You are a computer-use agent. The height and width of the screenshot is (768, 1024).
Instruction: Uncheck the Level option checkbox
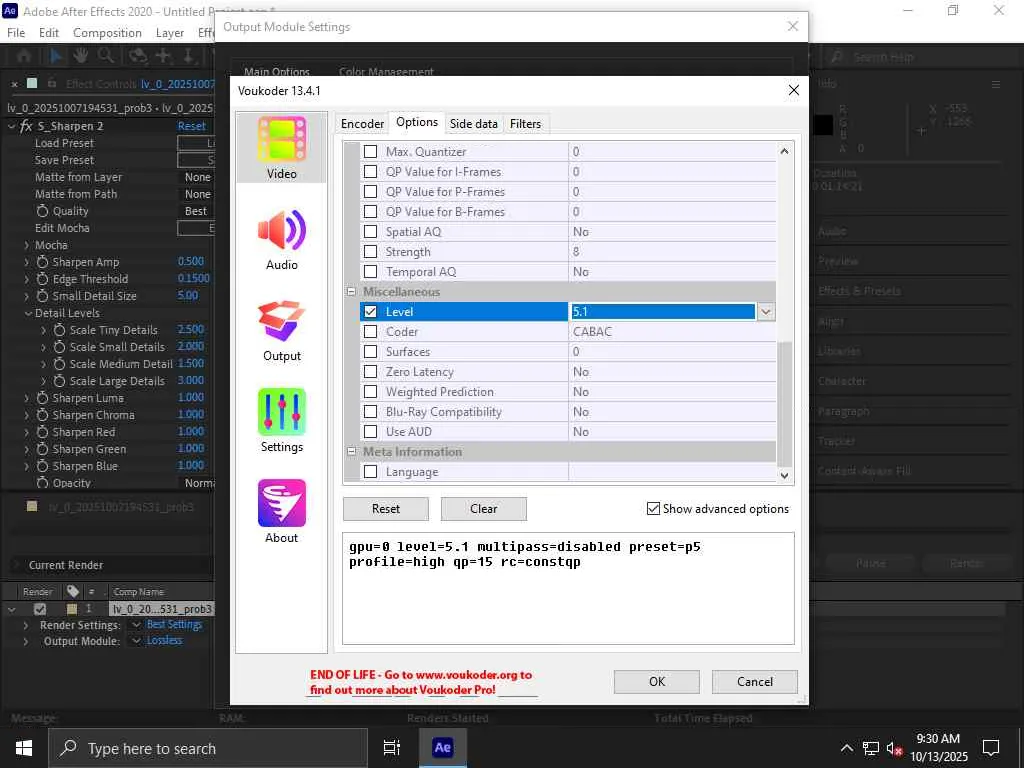[370, 312]
